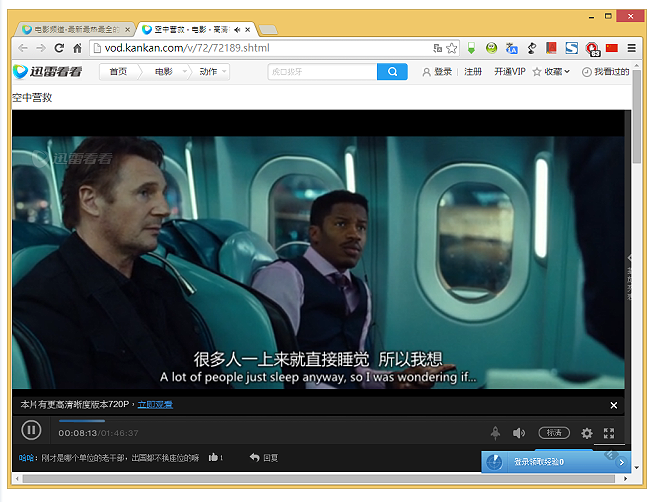656x502 pixels.
Task: Click the China flag extension icon
Action: 612,48
